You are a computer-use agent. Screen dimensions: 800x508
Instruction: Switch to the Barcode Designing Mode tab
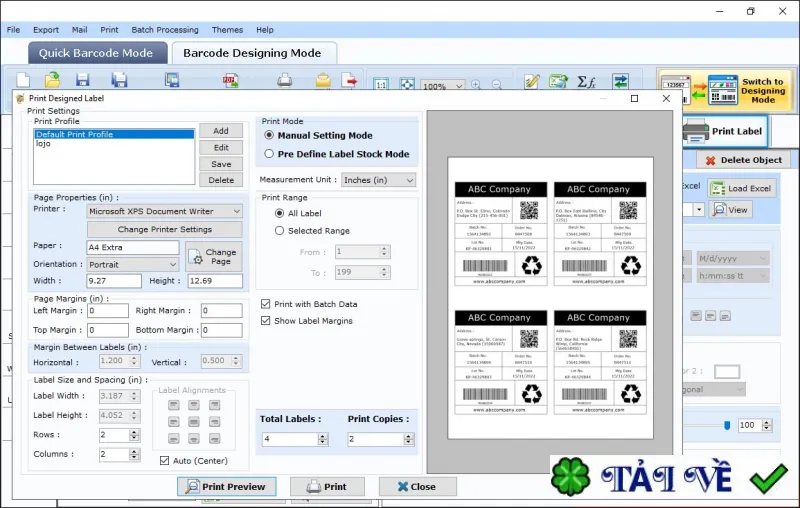pyautogui.click(x=253, y=53)
